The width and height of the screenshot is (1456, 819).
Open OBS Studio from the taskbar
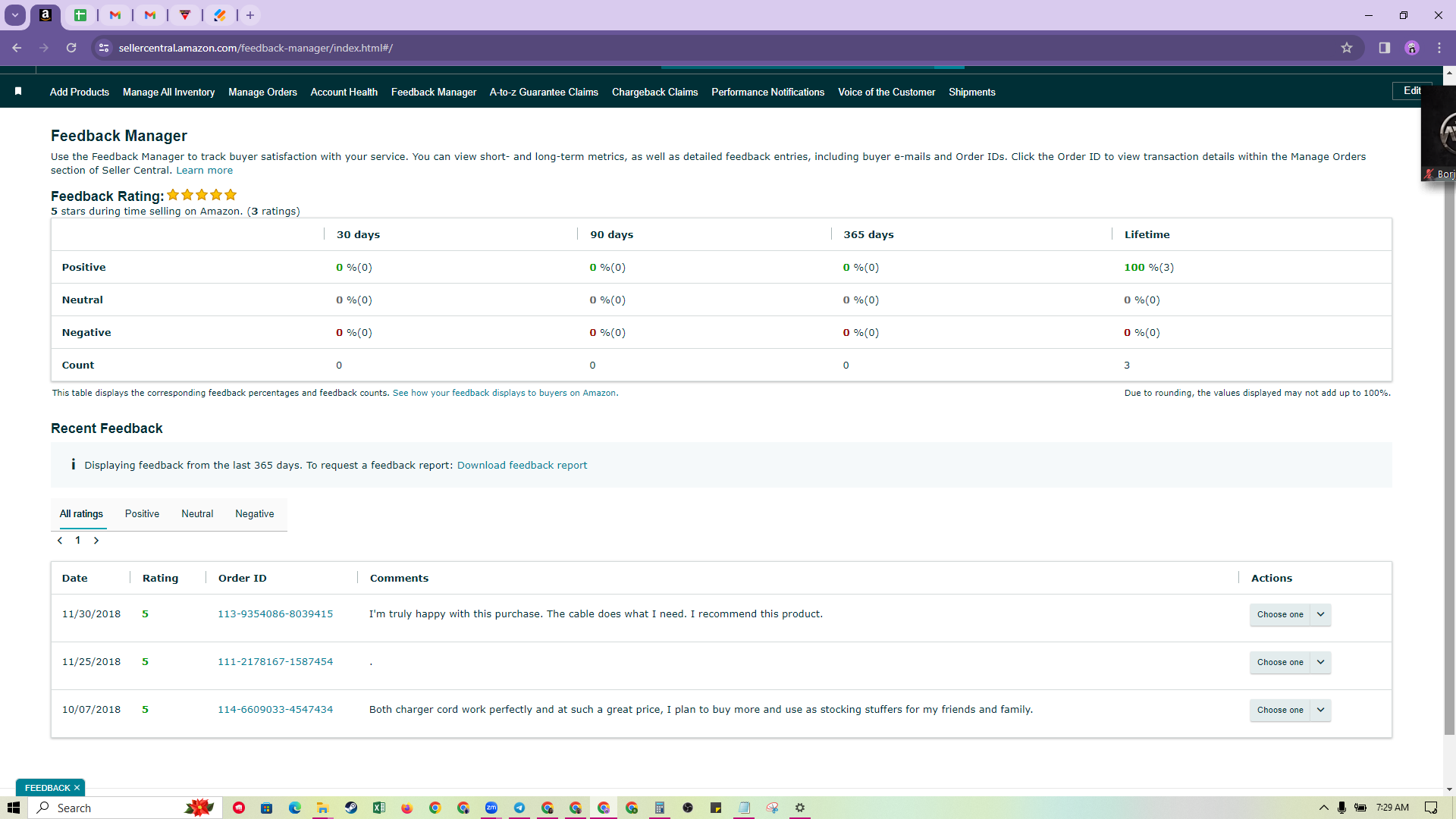click(x=688, y=808)
